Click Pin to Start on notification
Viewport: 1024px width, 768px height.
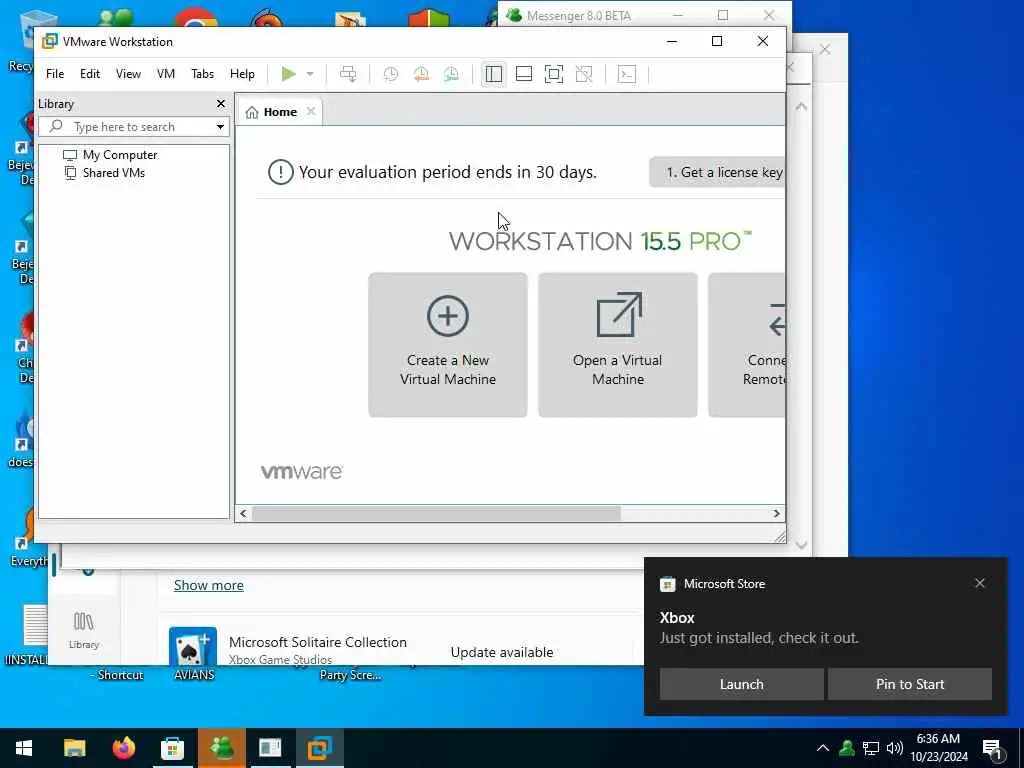(910, 684)
